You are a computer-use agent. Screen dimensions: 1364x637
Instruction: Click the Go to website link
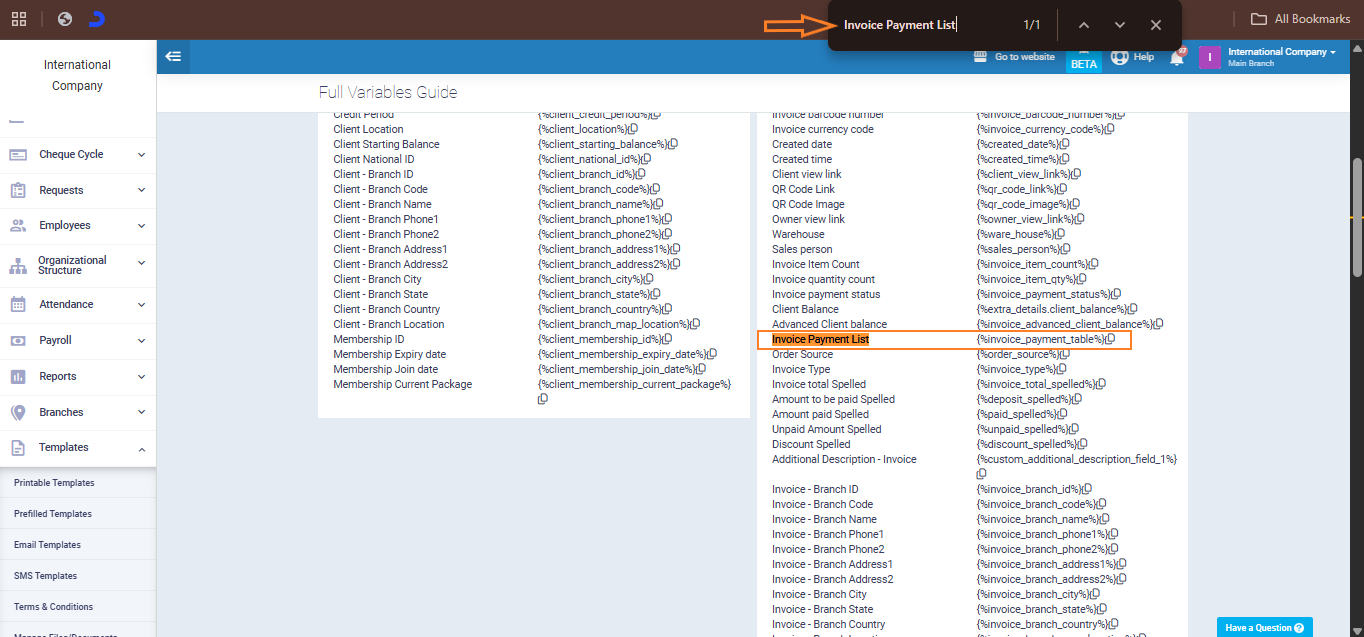click(1014, 57)
